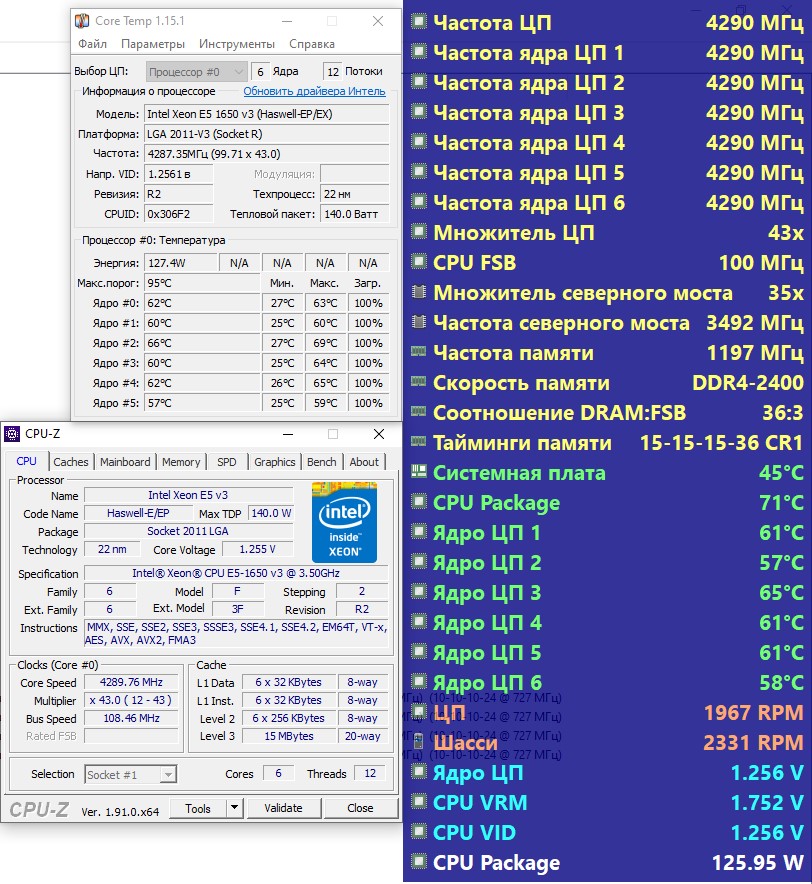Viewport: 812px width, 884px height.
Task: Click the memory icon beside Тайминги памяти
Action: (418, 441)
